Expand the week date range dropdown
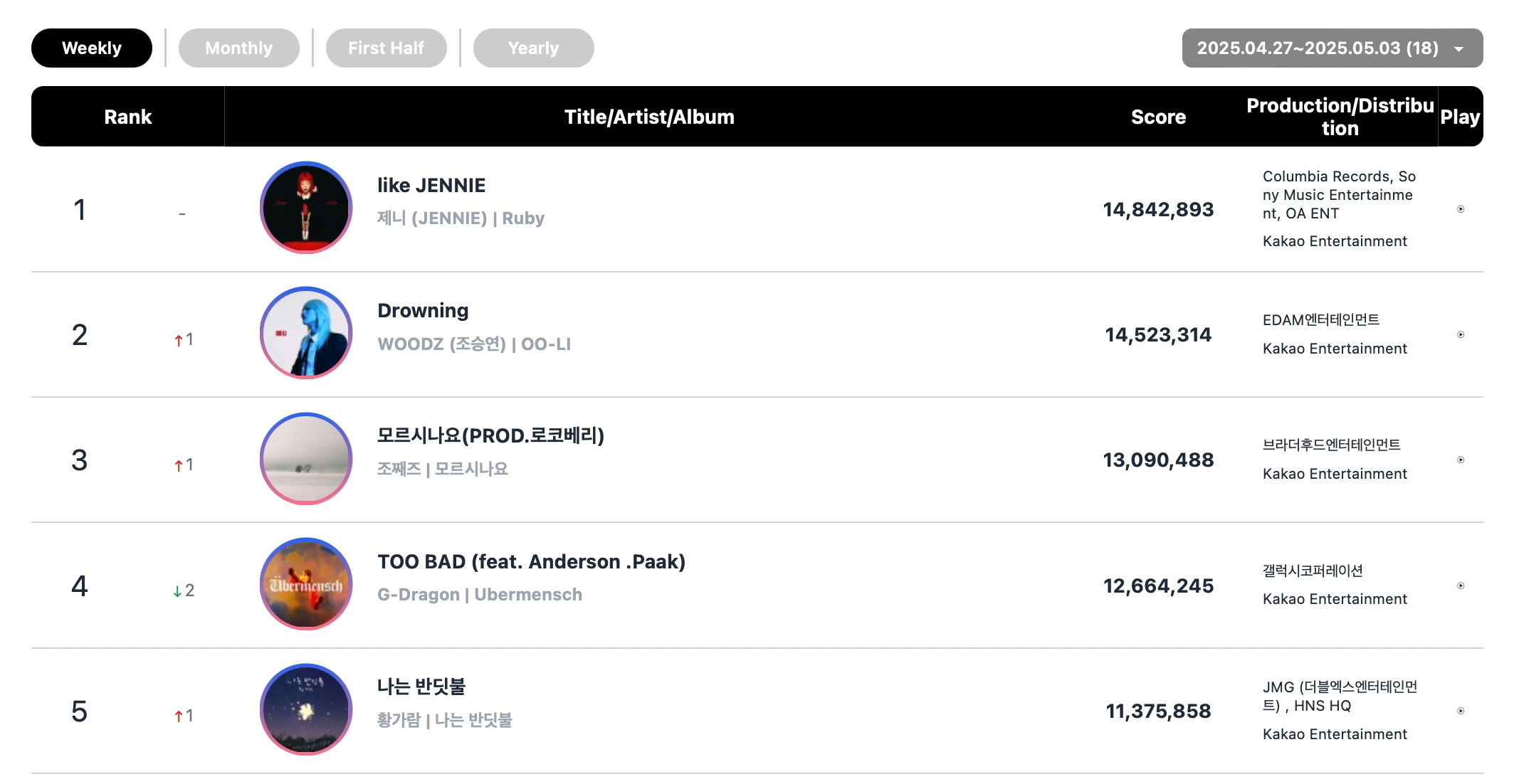Screen dimensions: 1519x784 pos(1333,48)
